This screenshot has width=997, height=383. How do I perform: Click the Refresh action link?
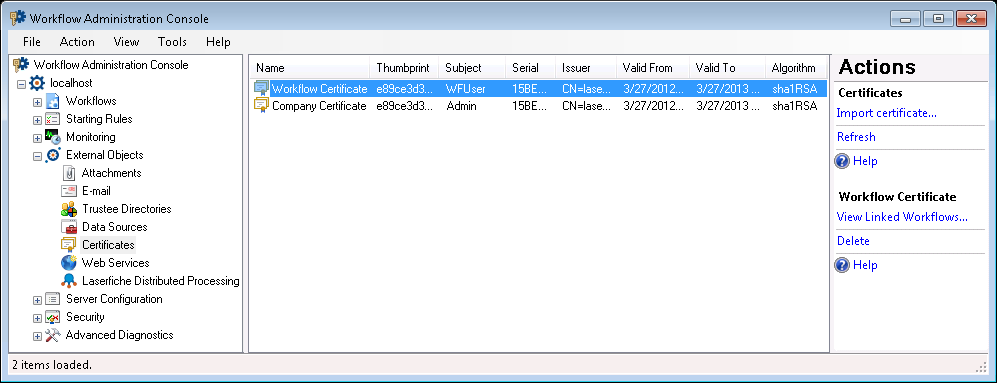point(856,137)
